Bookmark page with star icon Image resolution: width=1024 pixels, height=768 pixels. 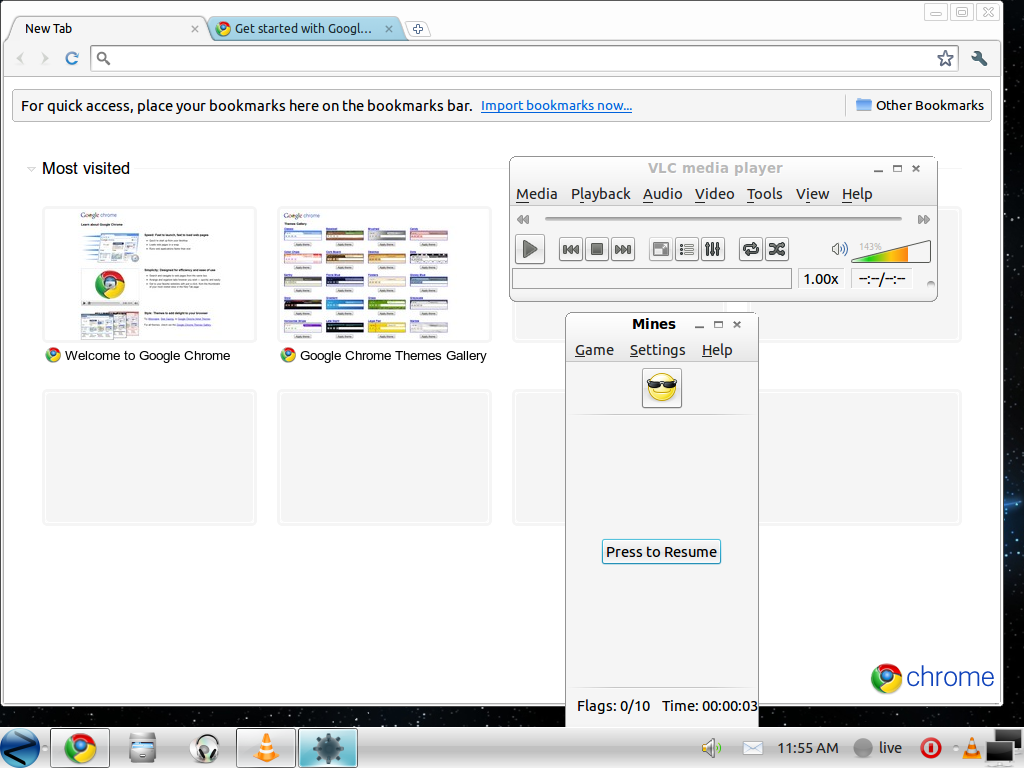(945, 58)
